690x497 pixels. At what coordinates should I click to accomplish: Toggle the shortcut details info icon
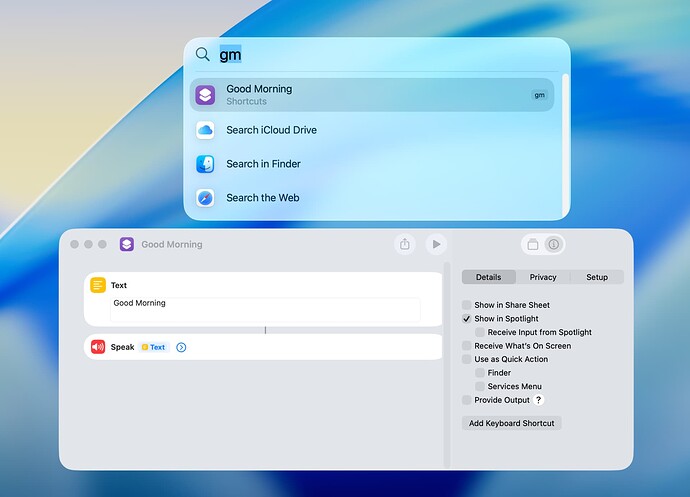(x=554, y=244)
